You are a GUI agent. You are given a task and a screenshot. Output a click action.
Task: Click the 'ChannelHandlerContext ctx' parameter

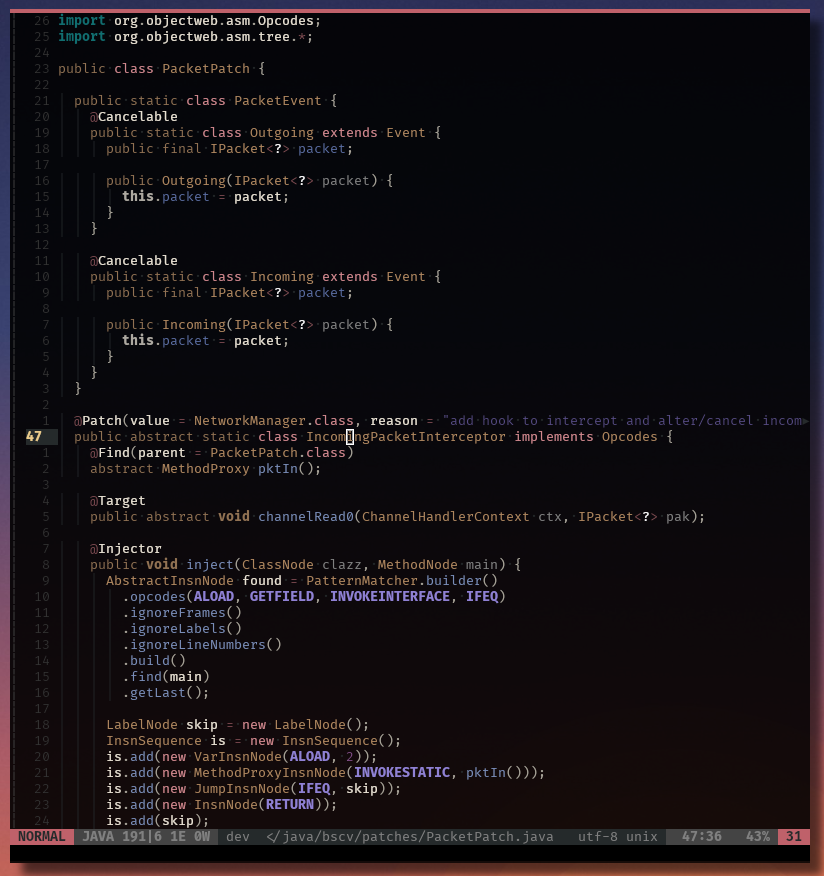click(461, 517)
